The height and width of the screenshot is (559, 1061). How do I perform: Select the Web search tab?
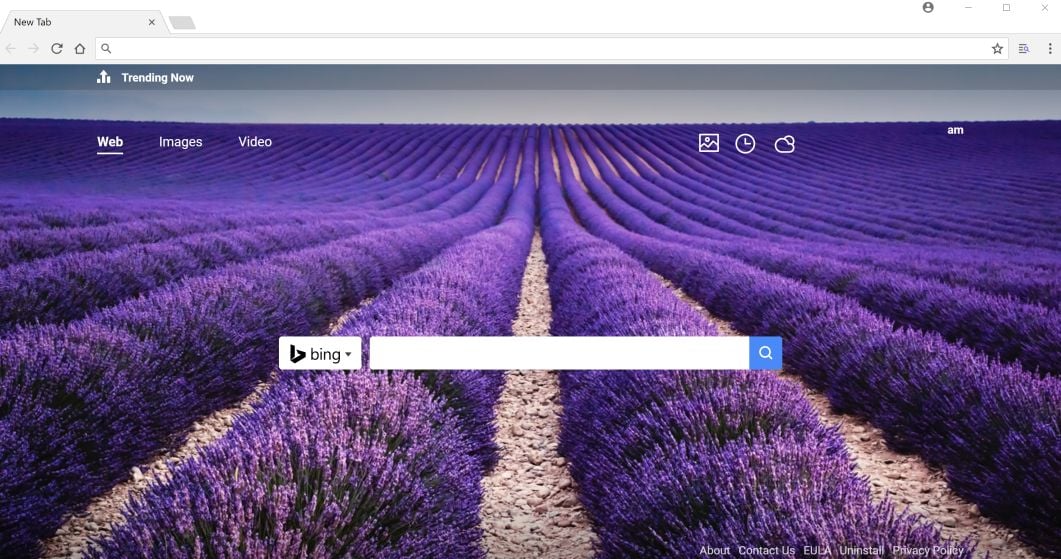click(110, 142)
